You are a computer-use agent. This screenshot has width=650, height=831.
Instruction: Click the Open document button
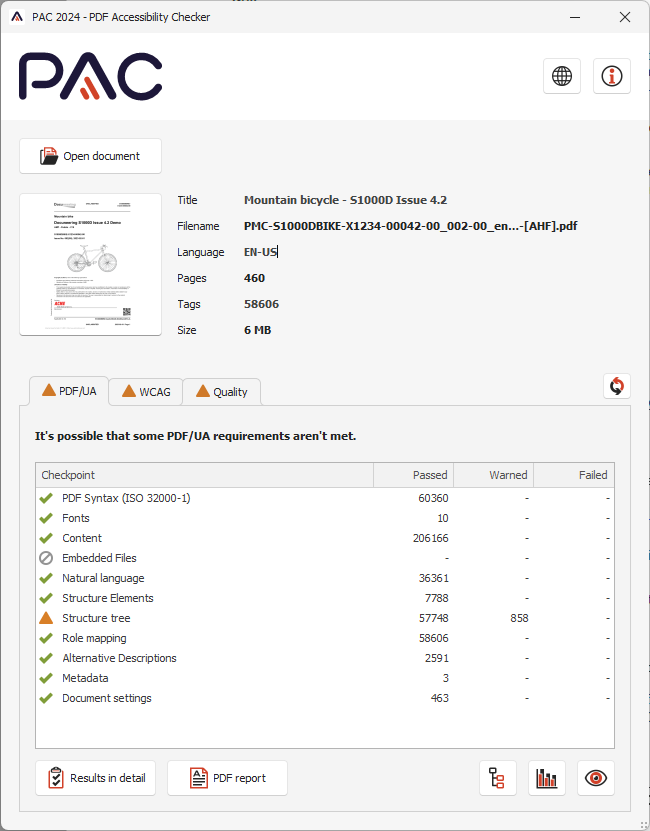pos(90,156)
